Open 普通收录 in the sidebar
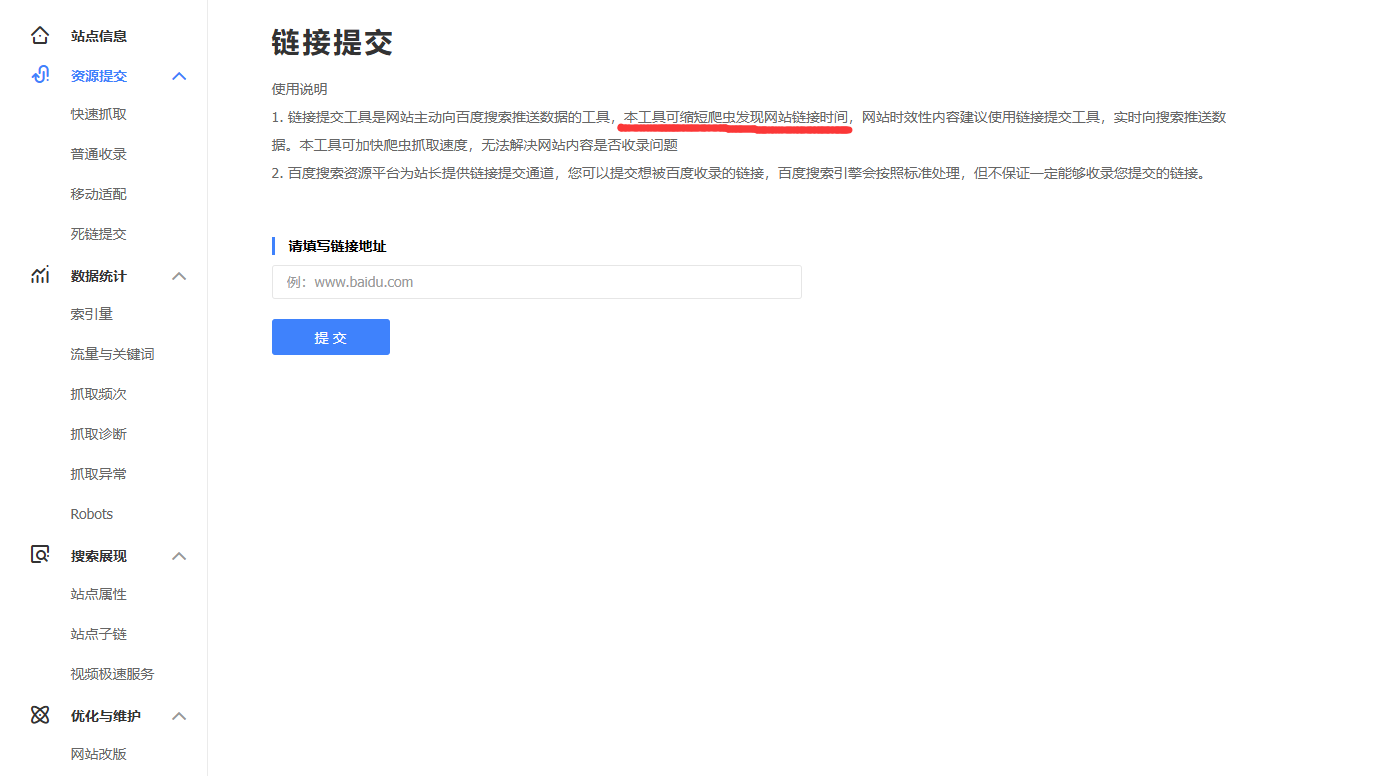 click(99, 154)
